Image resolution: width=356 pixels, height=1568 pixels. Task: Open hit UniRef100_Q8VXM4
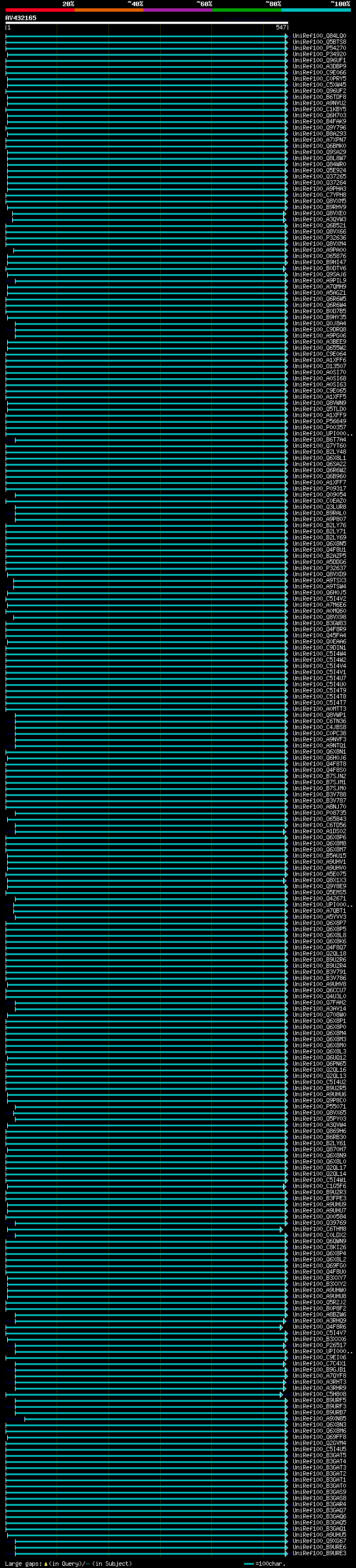click(x=319, y=244)
